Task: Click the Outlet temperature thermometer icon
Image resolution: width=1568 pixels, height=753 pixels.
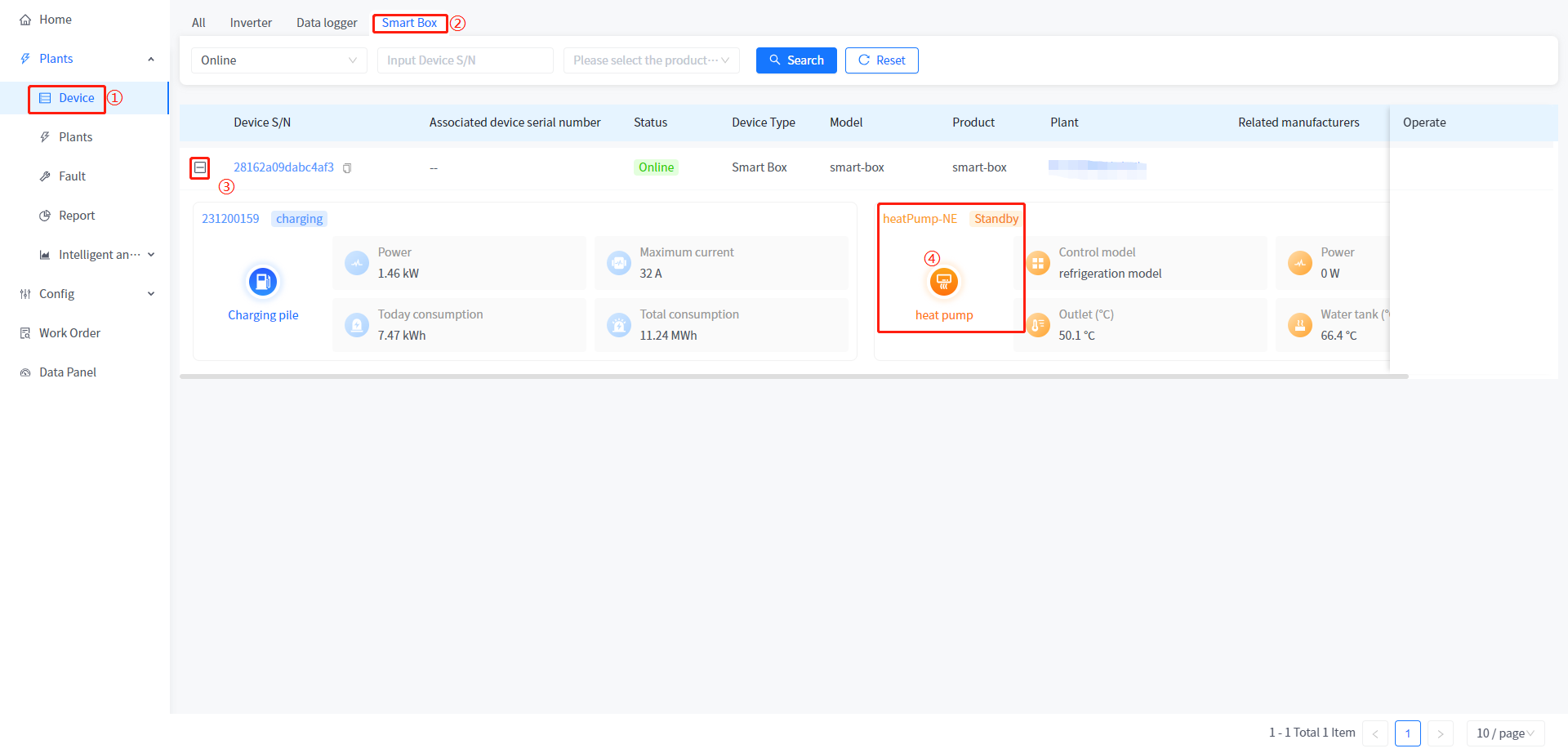Action: pos(1038,325)
